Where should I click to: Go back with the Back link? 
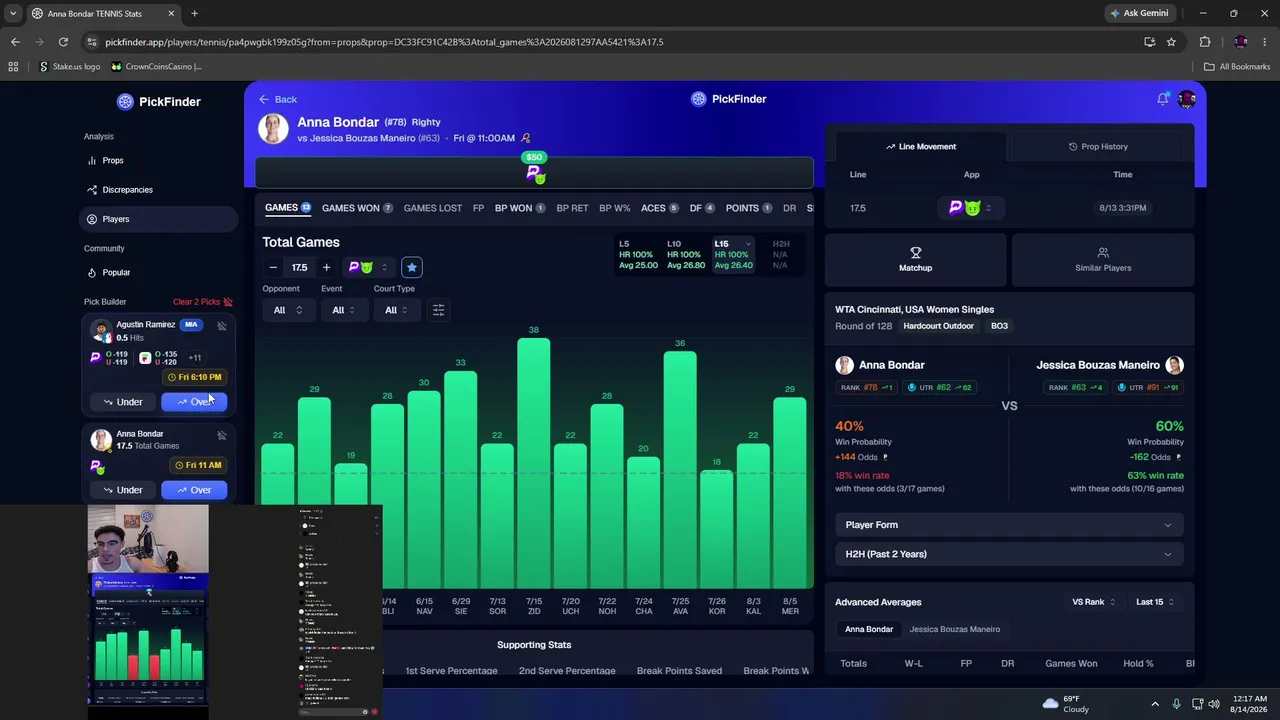[x=278, y=99]
